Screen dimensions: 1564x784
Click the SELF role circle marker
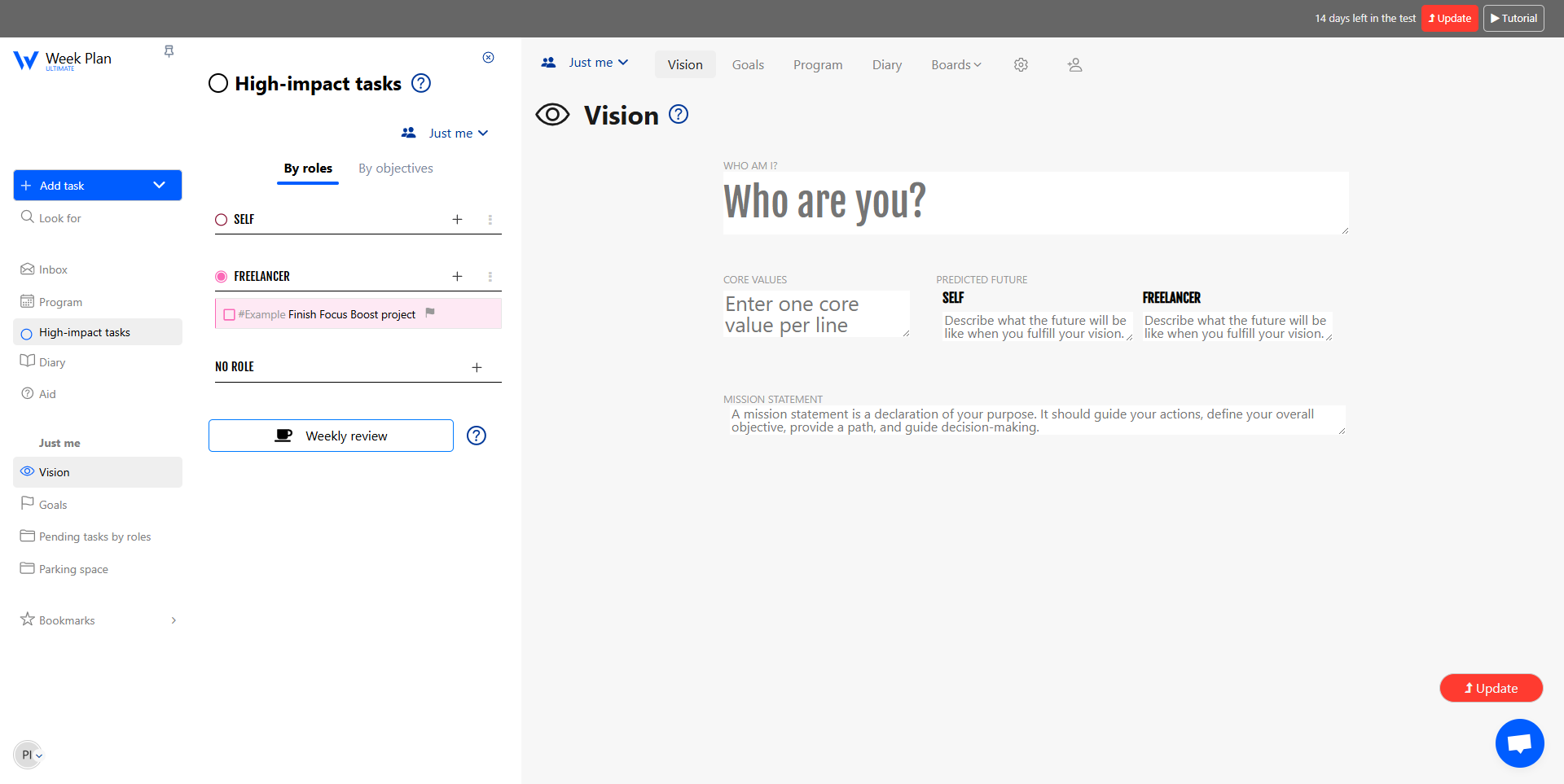221,220
